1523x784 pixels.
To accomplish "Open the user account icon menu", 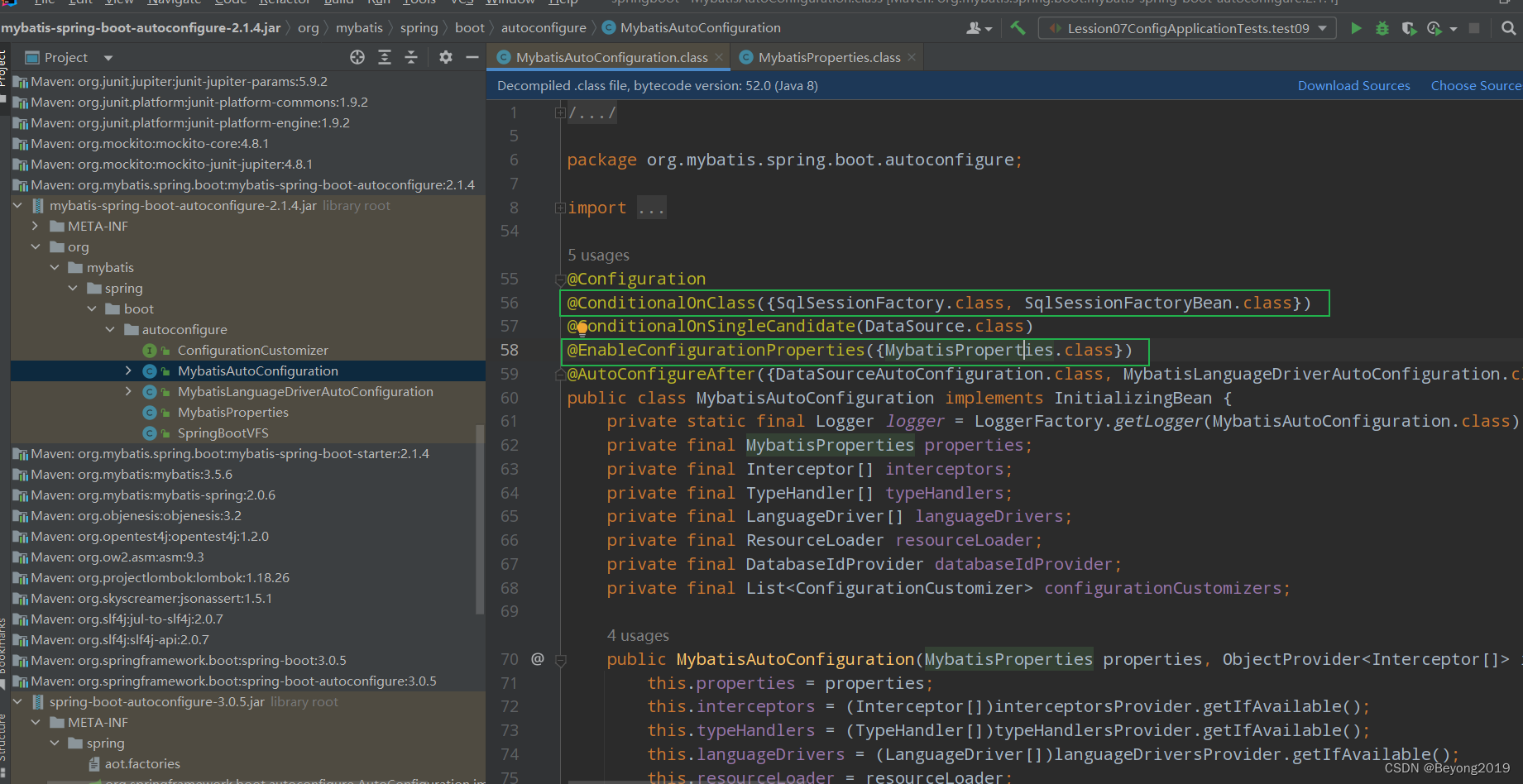I will (x=979, y=28).
